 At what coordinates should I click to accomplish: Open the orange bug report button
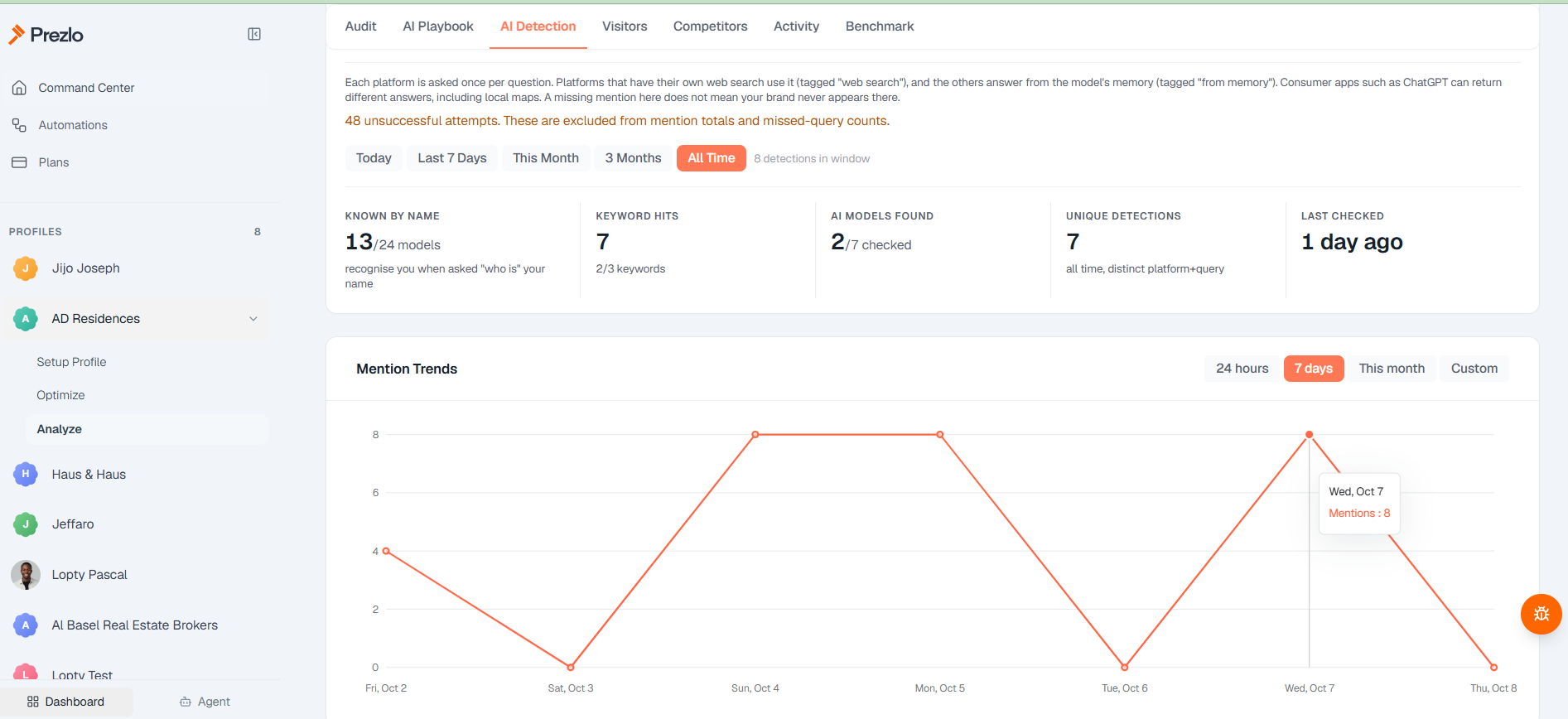pyautogui.click(x=1541, y=614)
